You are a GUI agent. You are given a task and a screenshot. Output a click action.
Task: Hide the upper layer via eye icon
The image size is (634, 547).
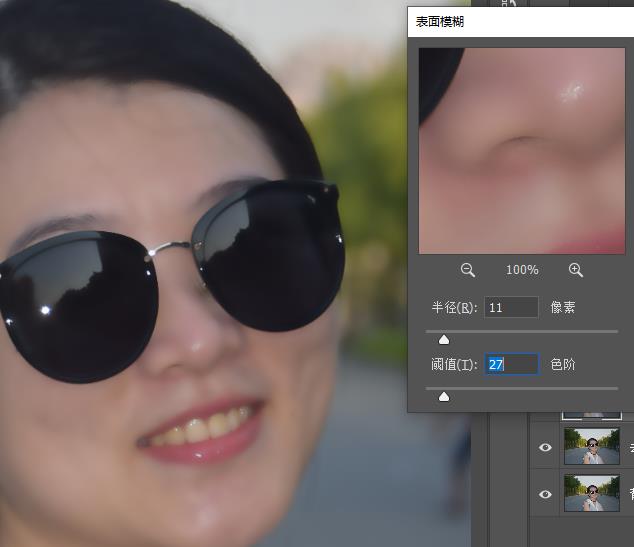tap(545, 447)
